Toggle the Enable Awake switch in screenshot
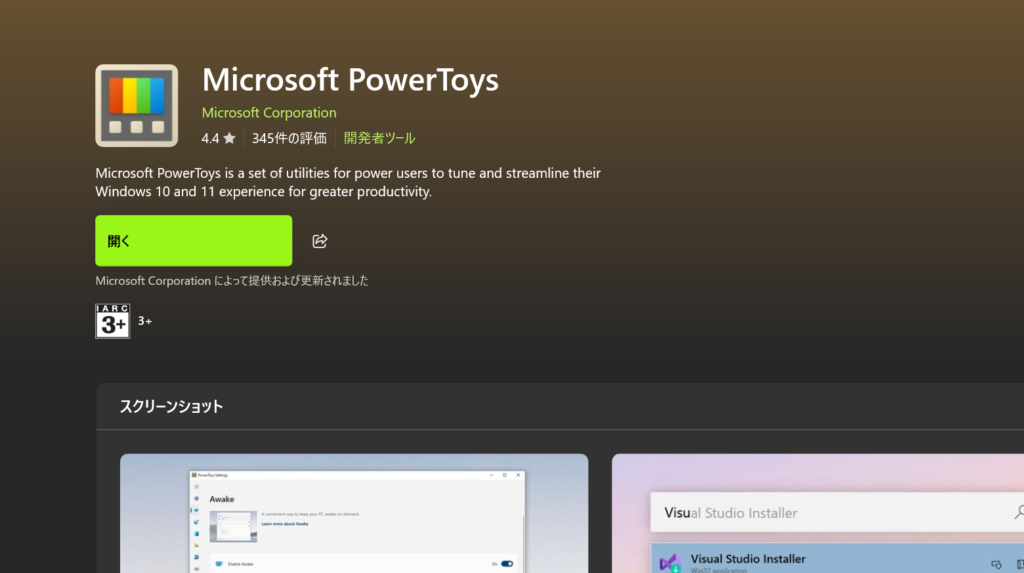1024x573 pixels. click(506, 564)
